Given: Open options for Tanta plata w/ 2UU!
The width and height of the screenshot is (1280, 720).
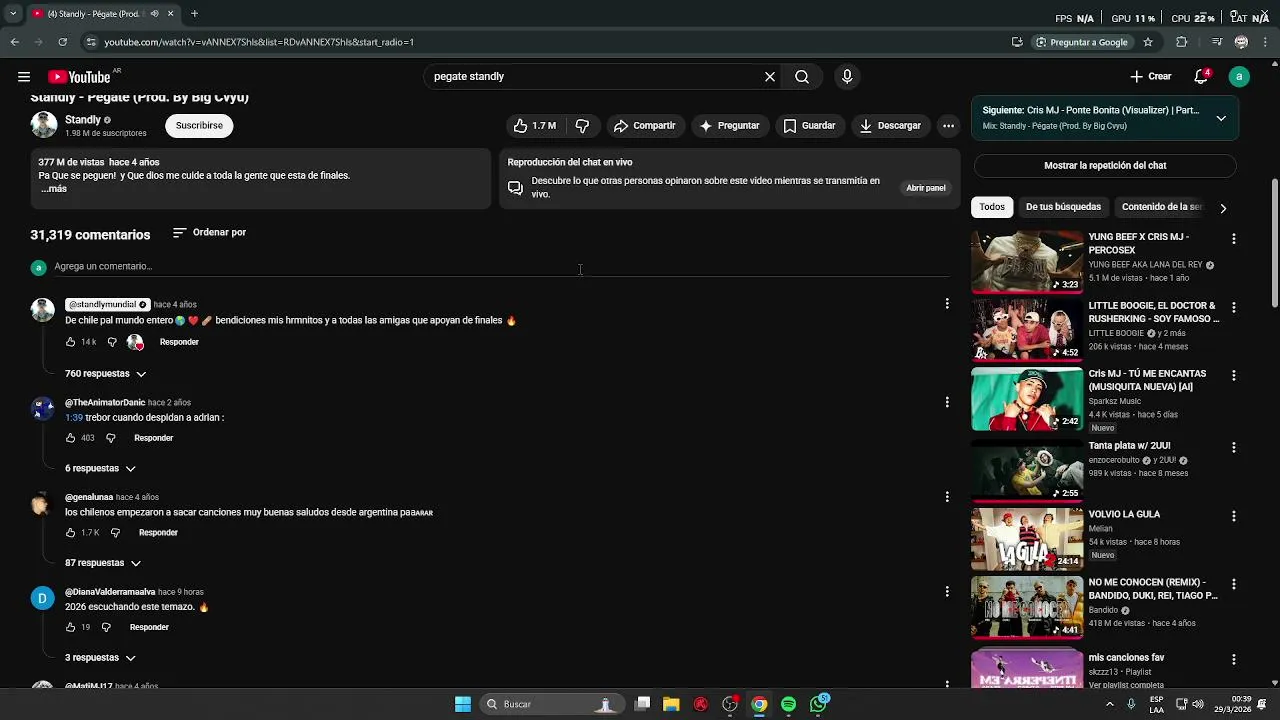Looking at the screenshot, I should (1234, 448).
